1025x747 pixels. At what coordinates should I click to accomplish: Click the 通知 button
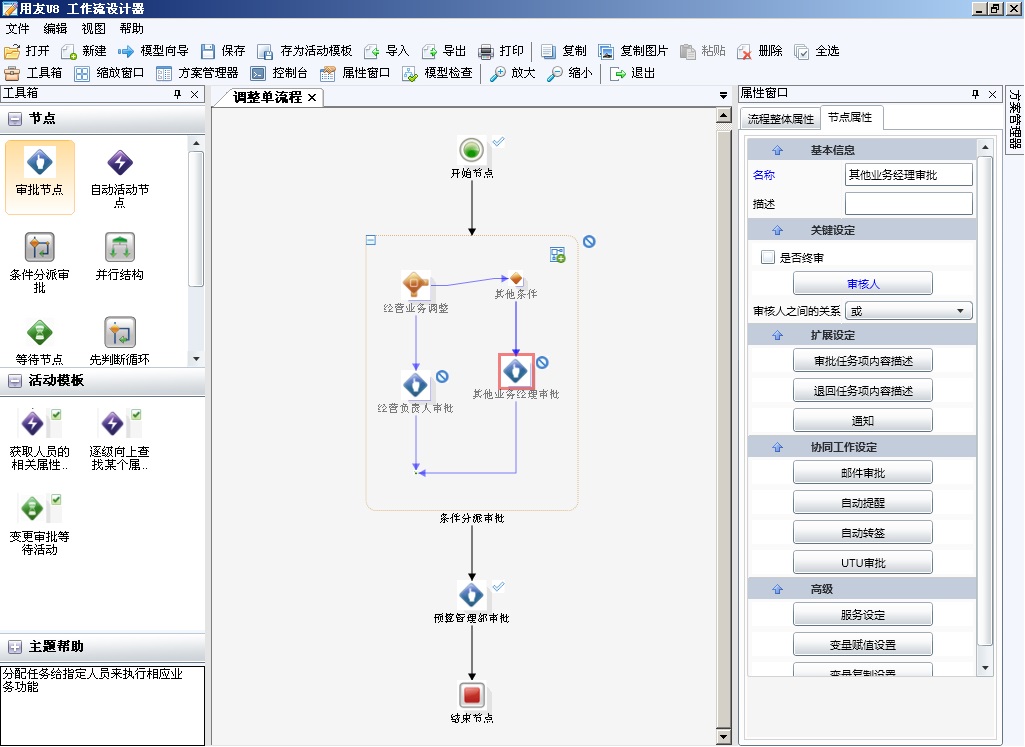(863, 421)
